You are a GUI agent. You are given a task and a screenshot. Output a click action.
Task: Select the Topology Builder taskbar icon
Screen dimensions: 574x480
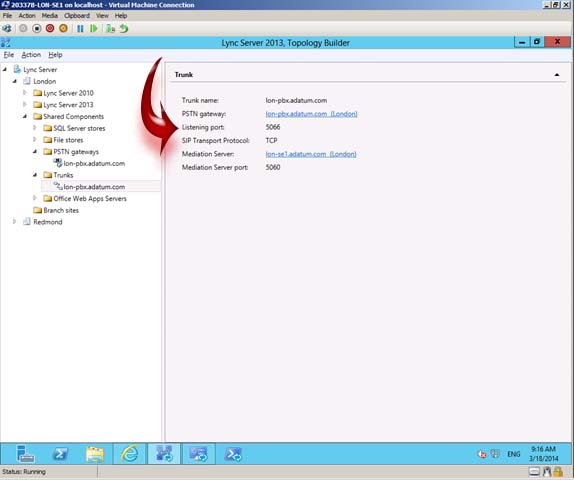point(164,454)
